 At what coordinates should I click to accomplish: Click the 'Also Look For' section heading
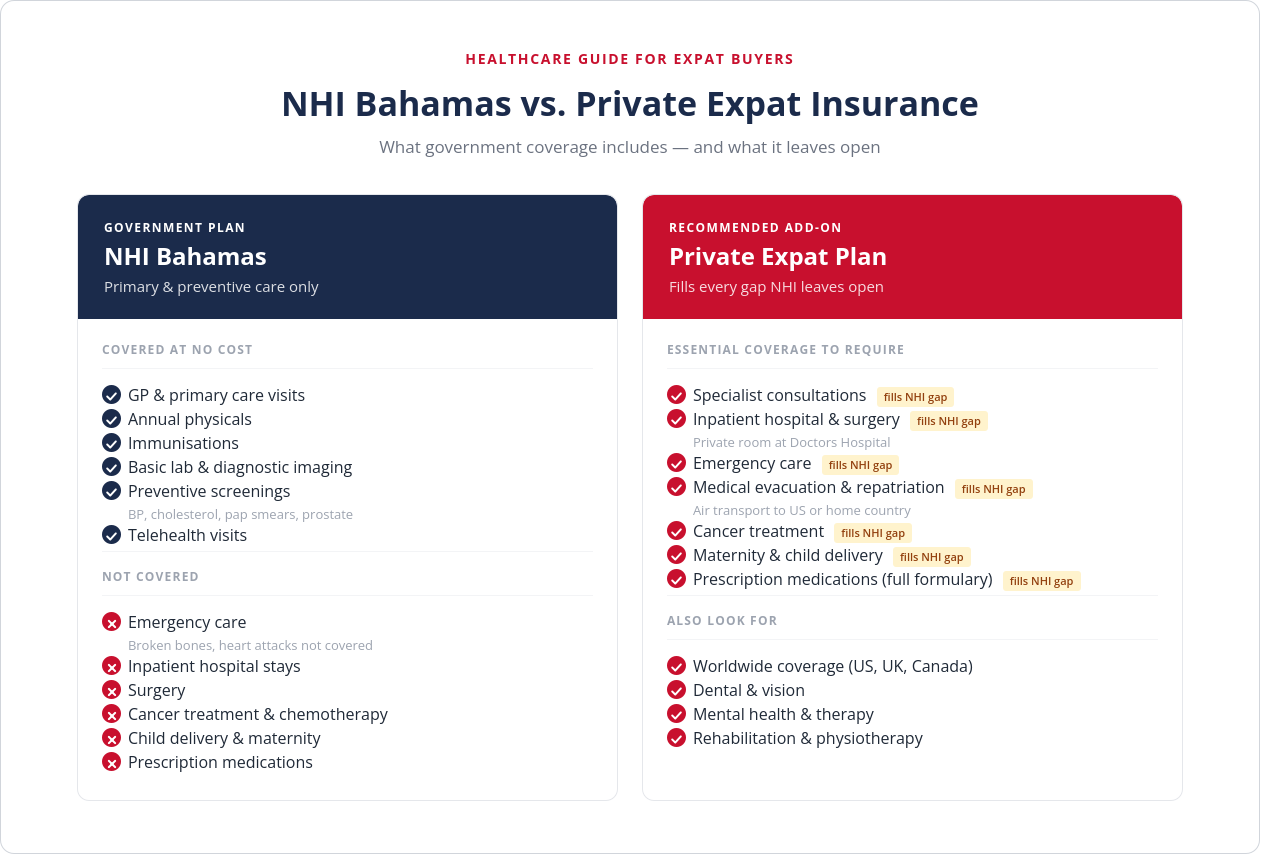point(722,621)
